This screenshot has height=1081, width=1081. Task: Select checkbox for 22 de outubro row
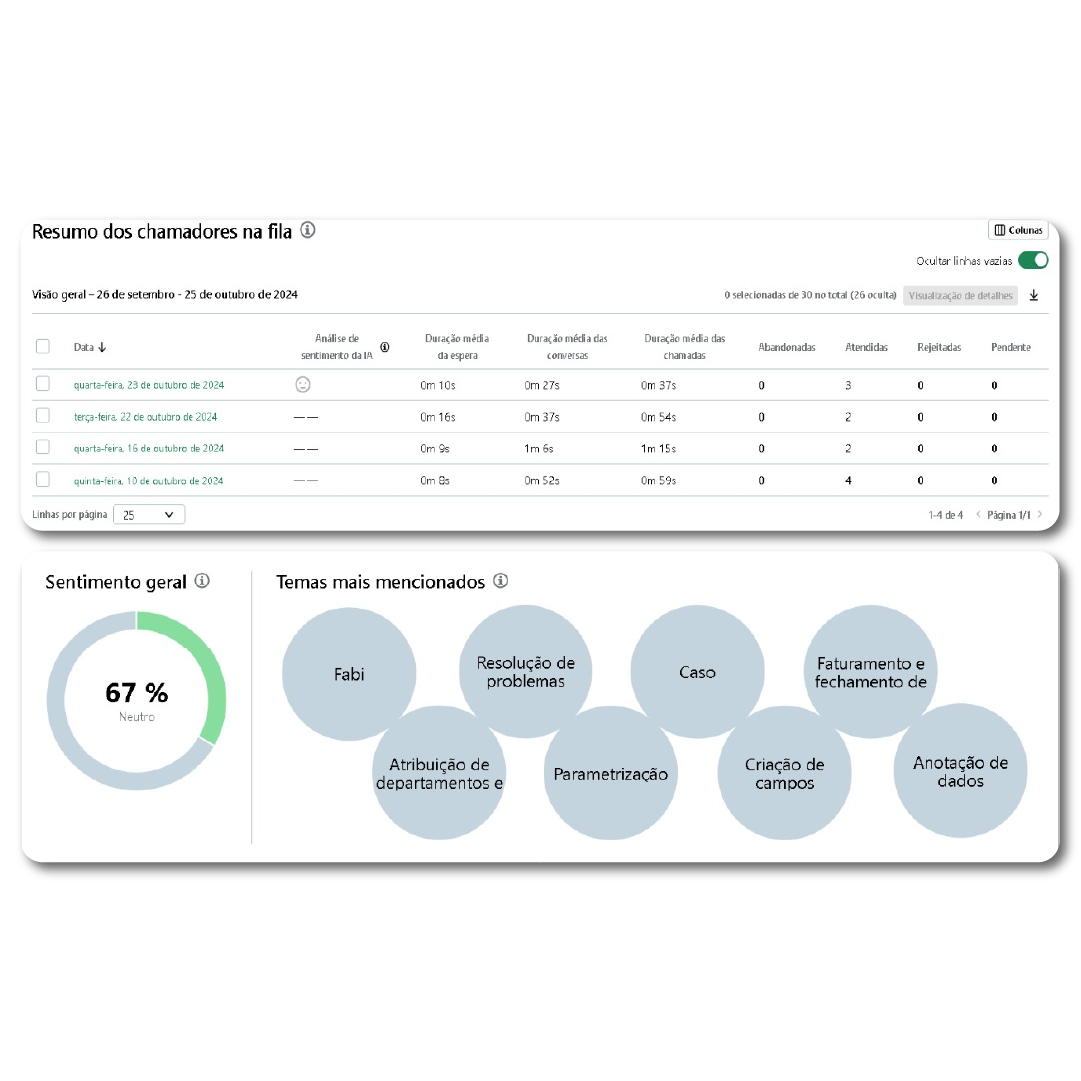point(43,416)
